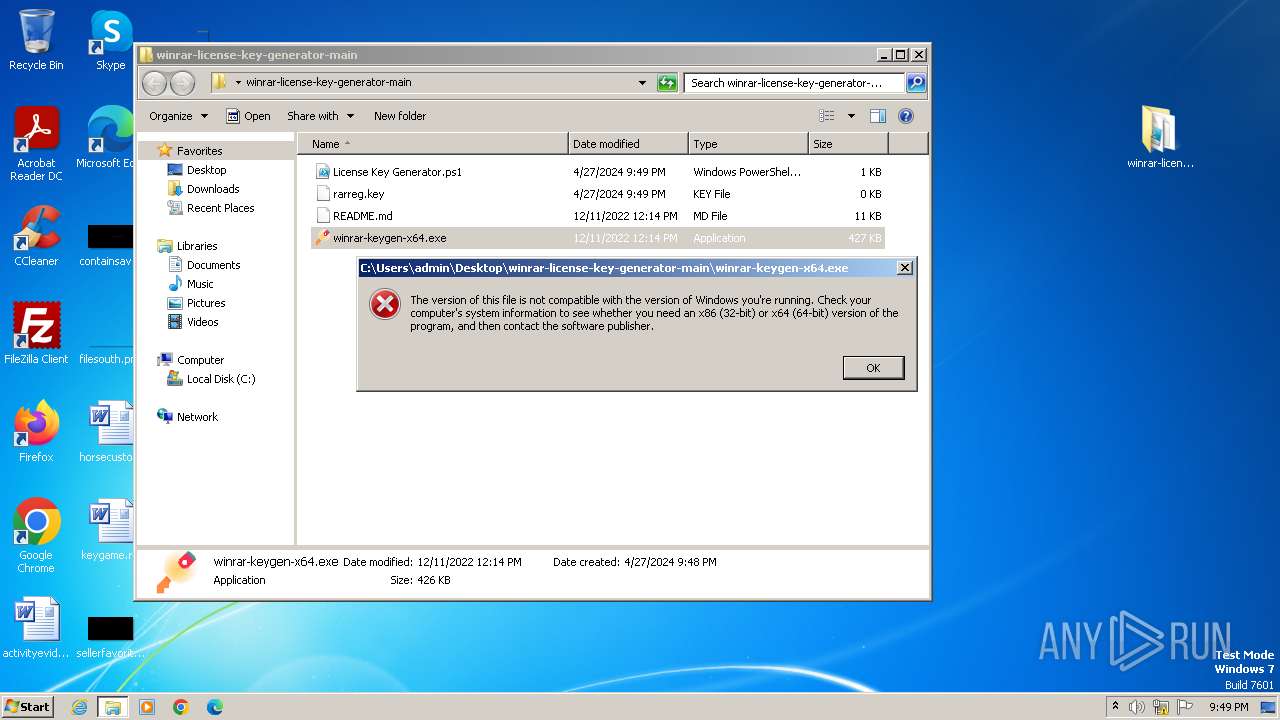
Task: Open Recycle Bin desktop icon
Action: [x=36, y=40]
